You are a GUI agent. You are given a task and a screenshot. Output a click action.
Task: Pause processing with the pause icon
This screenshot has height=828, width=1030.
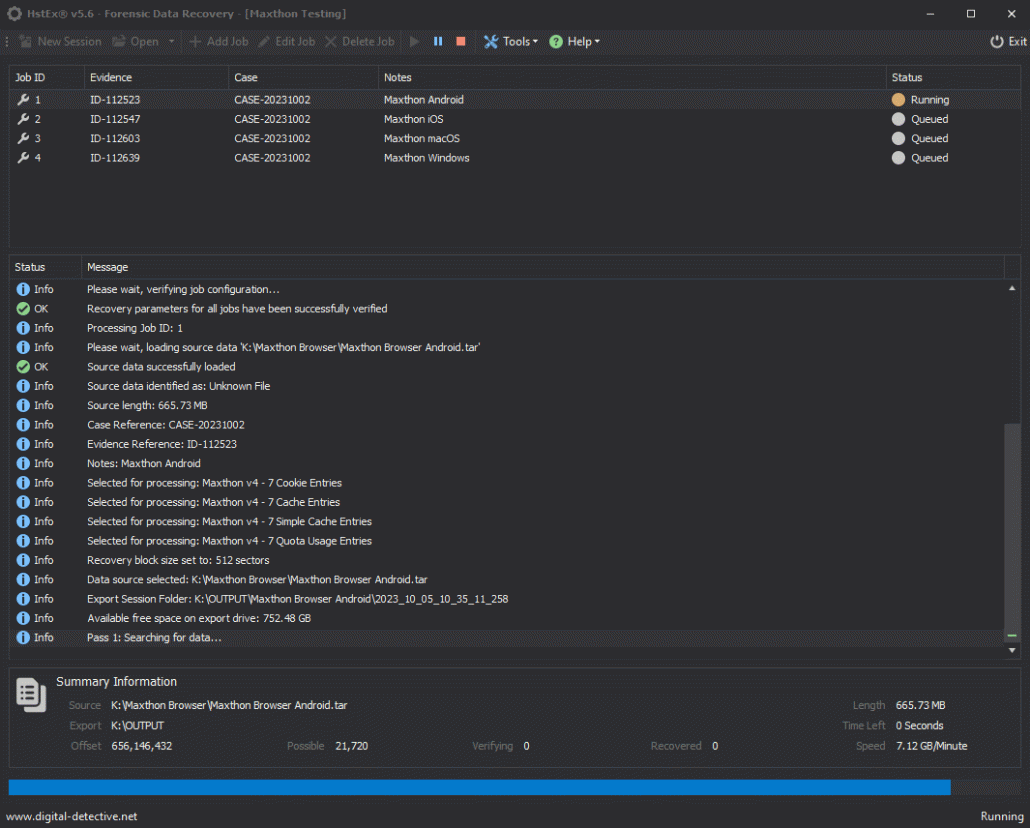point(438,41)
